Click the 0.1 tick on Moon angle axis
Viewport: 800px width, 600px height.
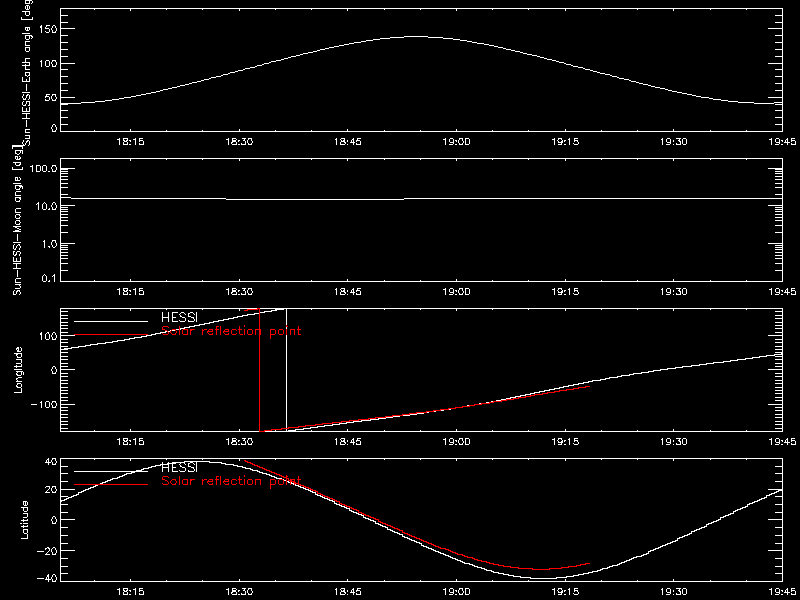49,278
